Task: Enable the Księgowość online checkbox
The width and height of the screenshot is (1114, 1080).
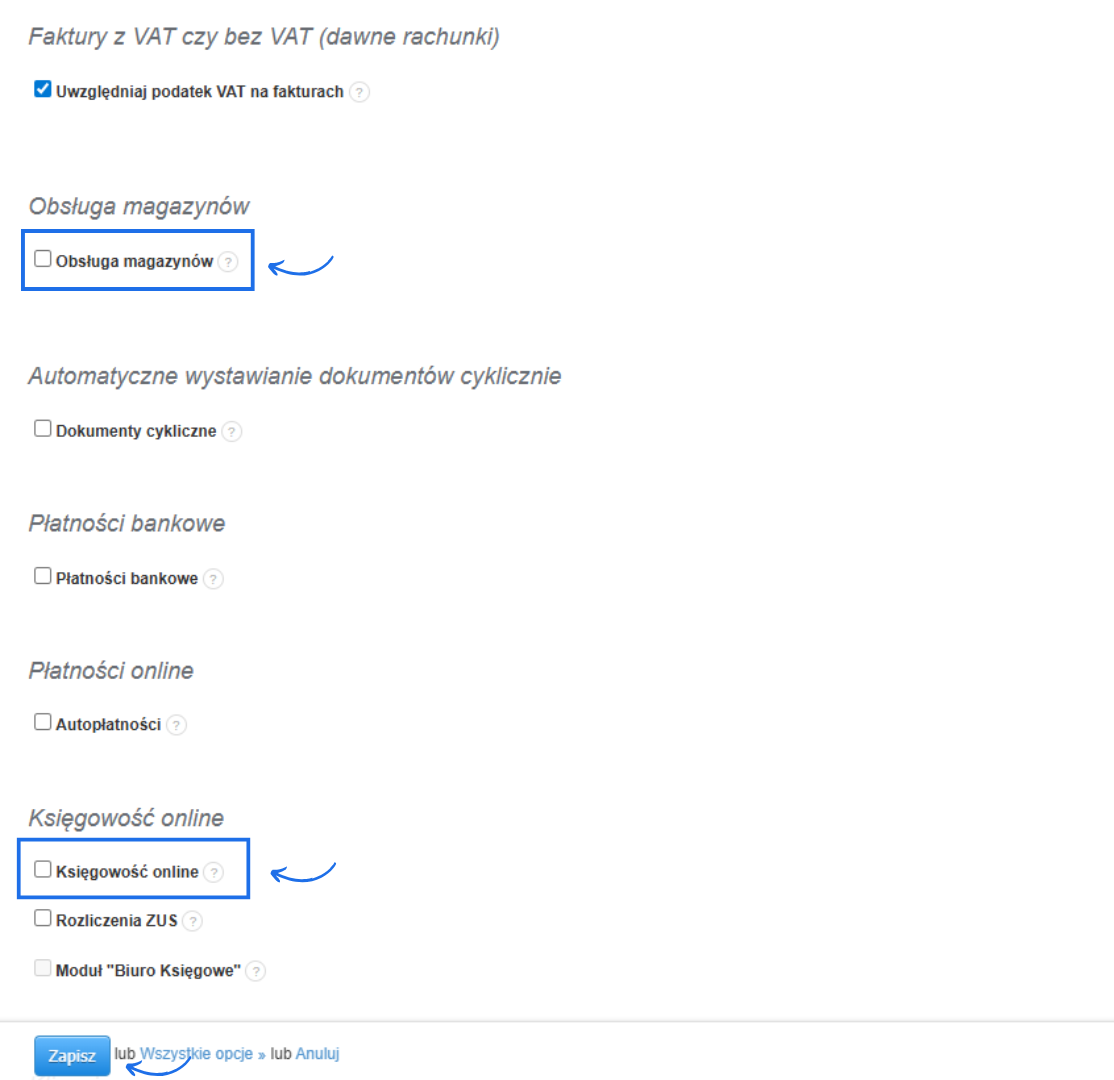Action: coord(42,868)
